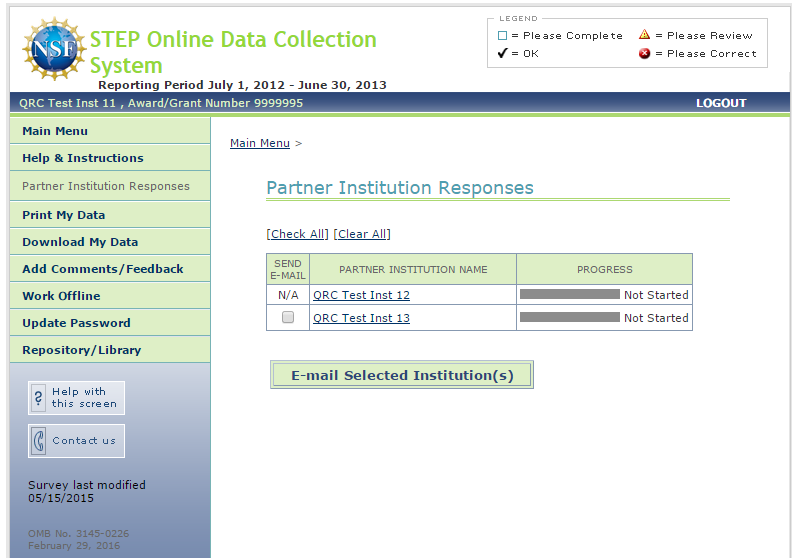Select Print My Data

[x=63, y=215]
